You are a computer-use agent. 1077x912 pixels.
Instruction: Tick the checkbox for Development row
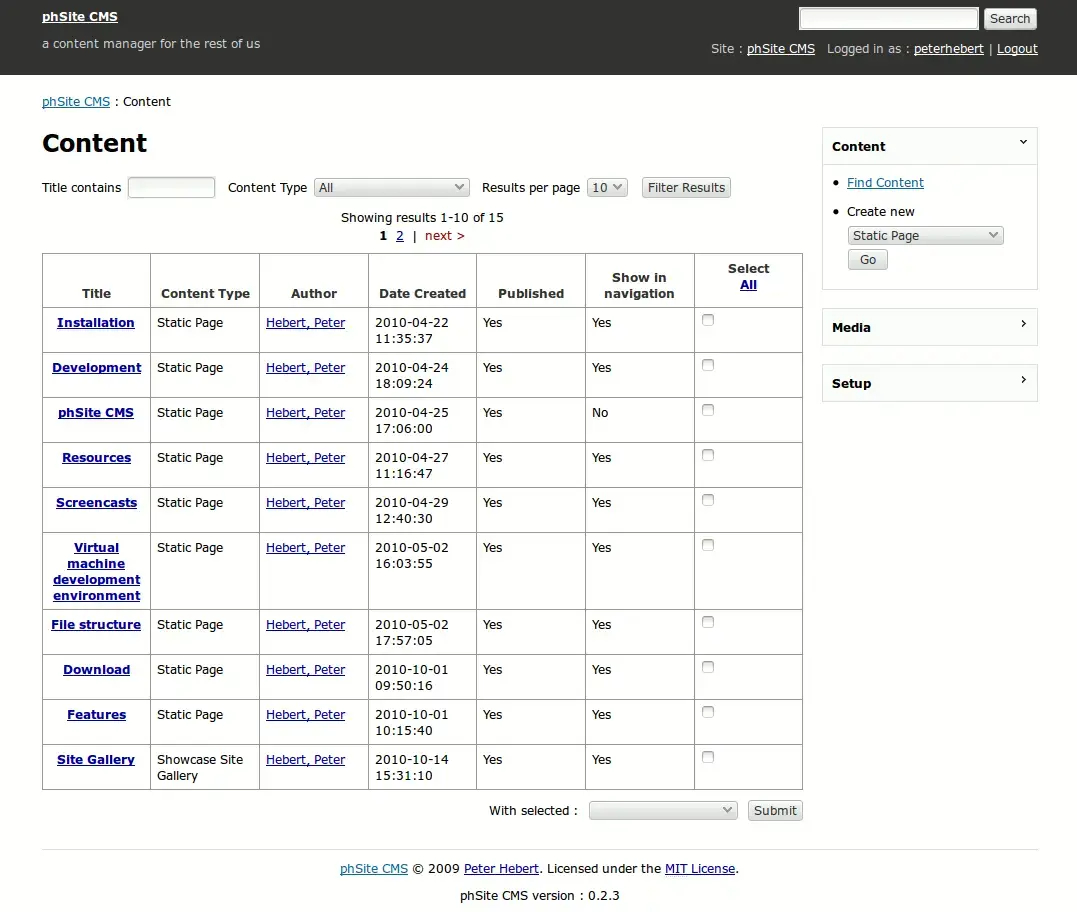(708, 365)
